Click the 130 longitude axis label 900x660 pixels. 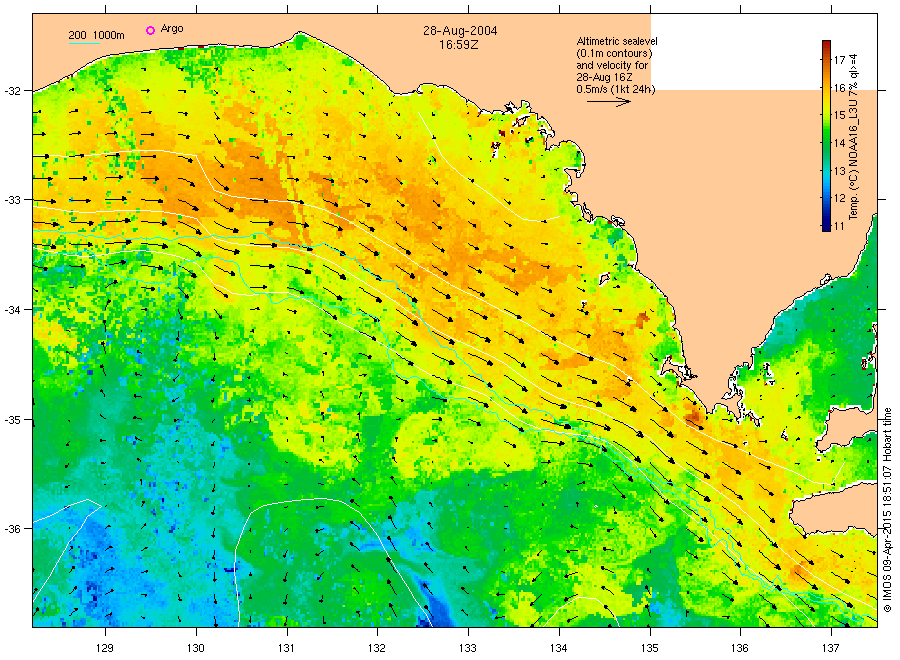point(196,648)
